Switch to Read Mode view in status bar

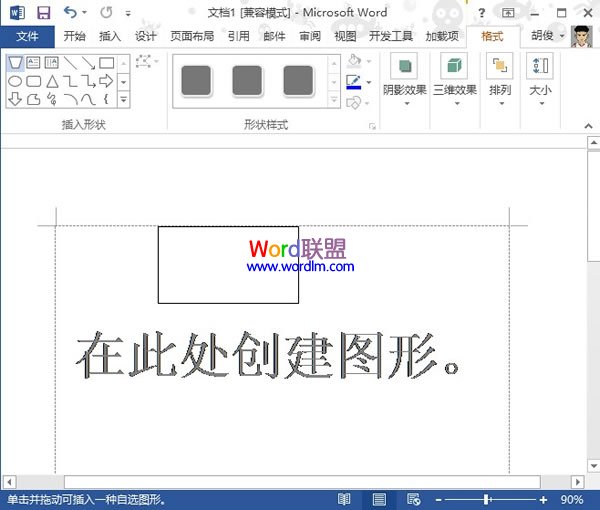coord(344,499)
